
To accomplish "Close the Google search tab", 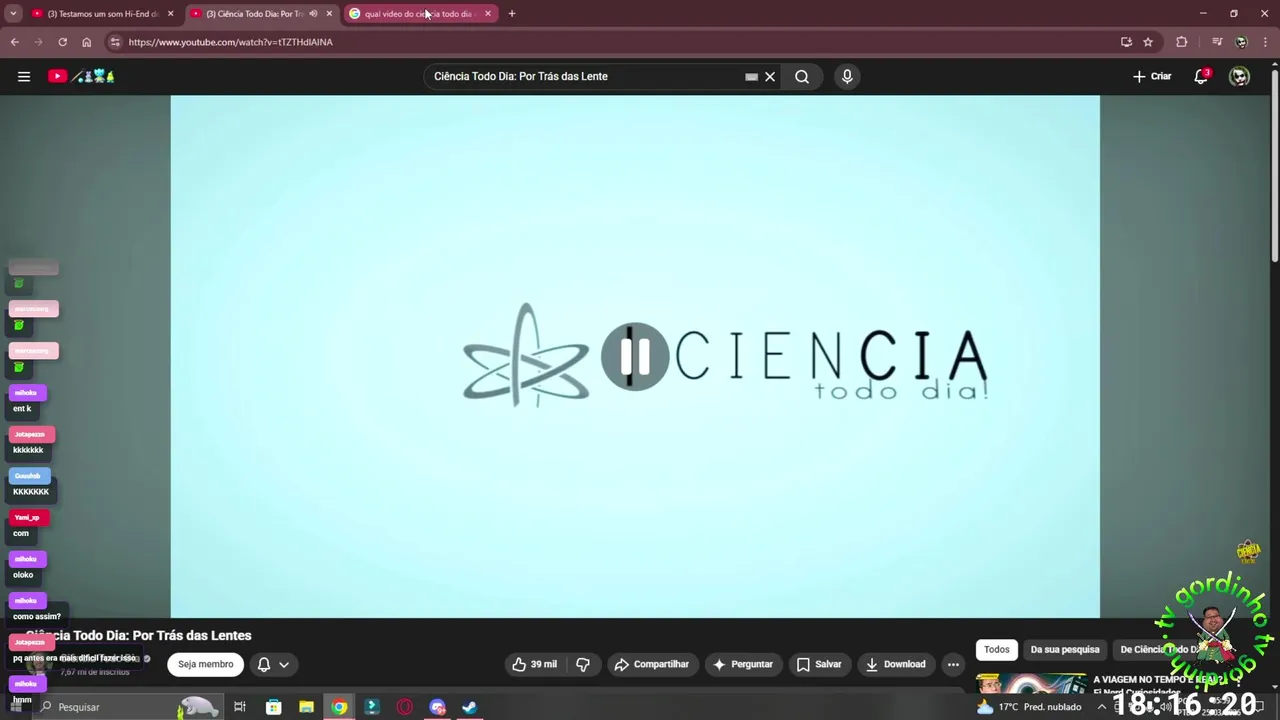I will click(488, 14).
